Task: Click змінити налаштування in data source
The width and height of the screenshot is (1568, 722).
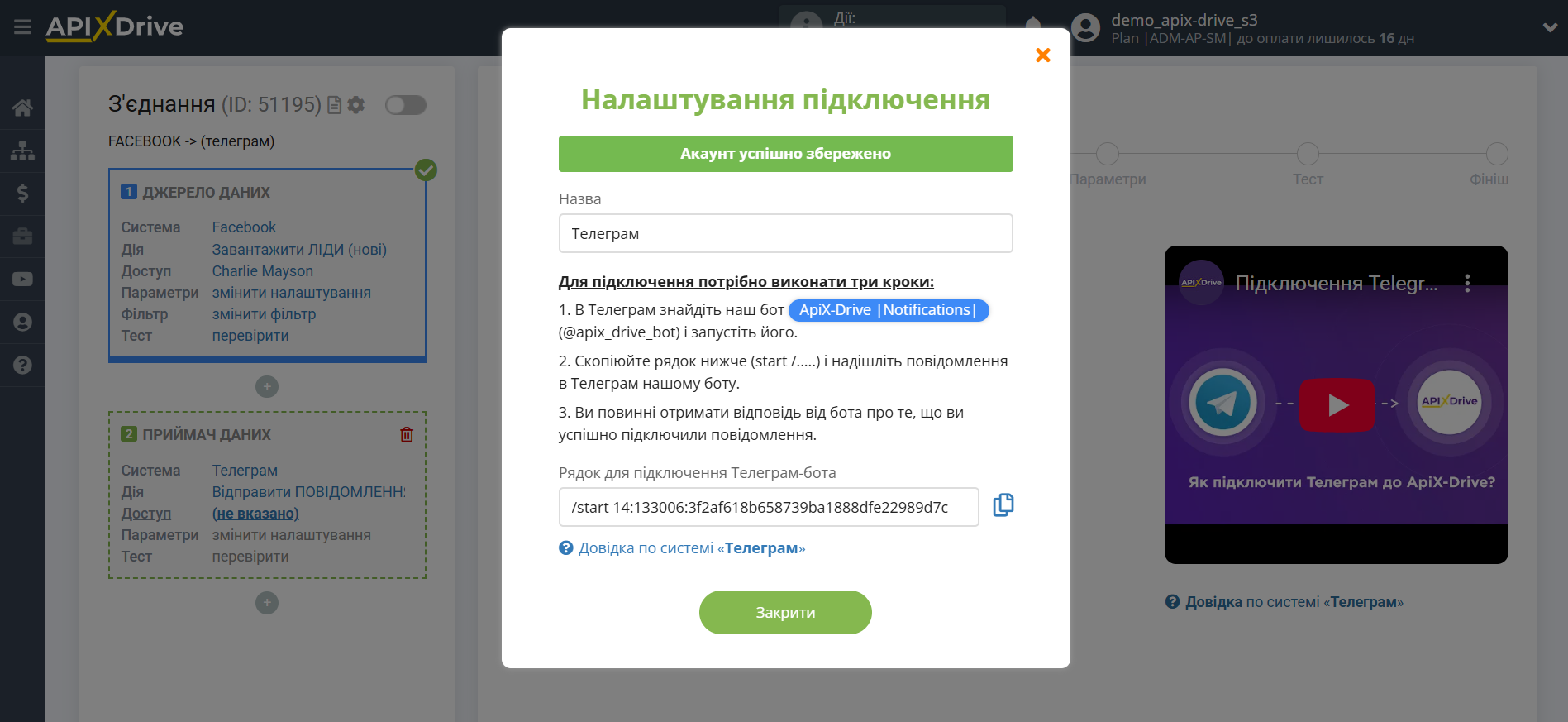Action: 292,293
